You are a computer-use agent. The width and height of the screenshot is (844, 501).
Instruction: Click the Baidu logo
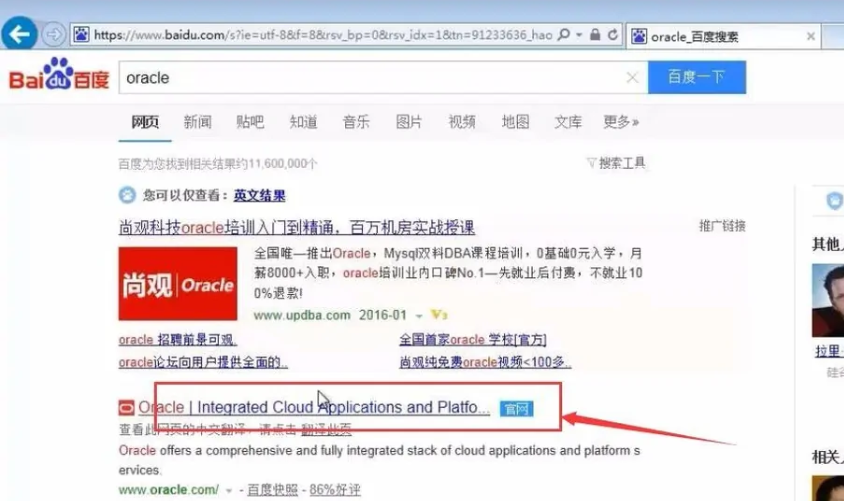58,78
